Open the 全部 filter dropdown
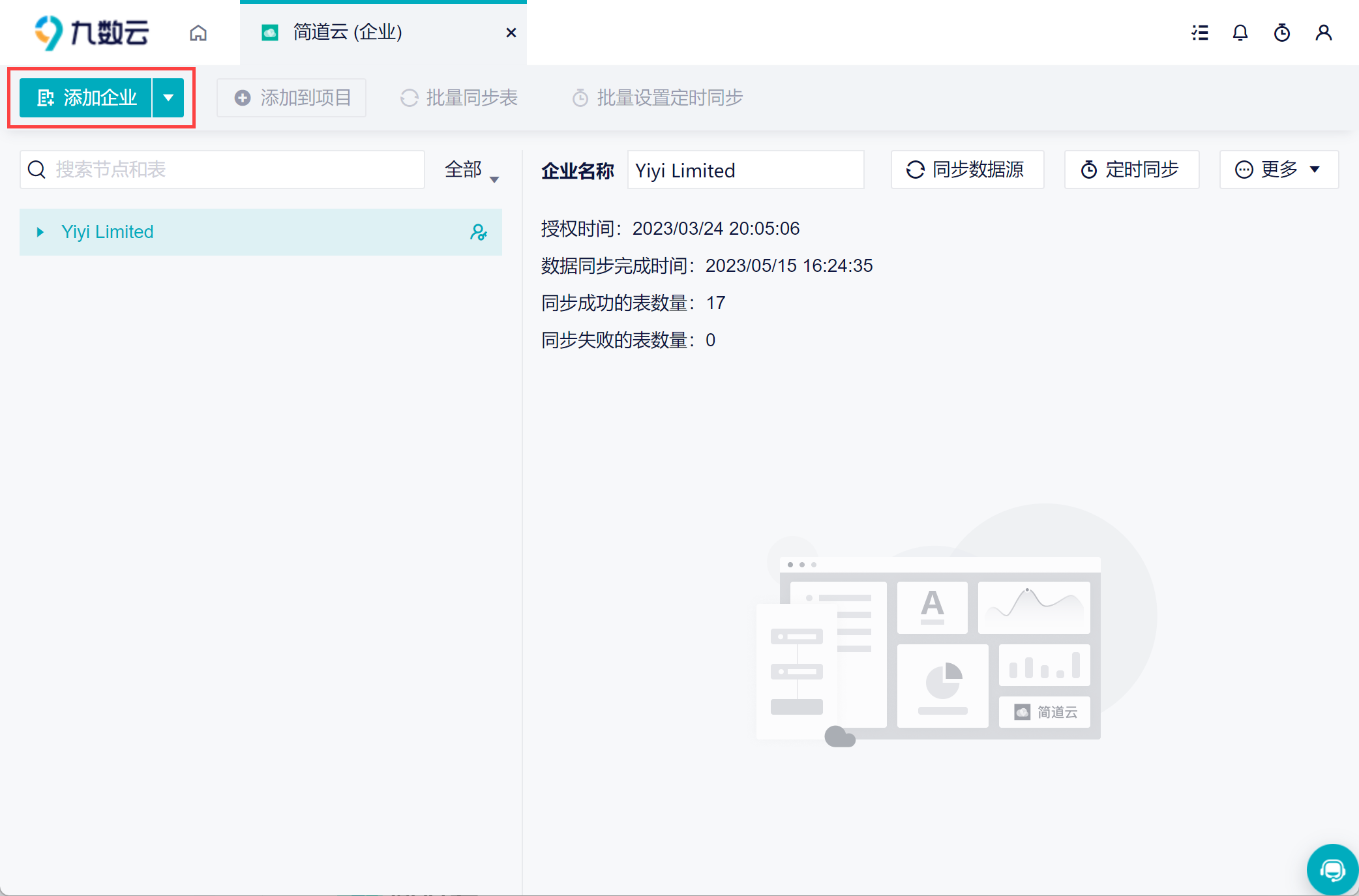Viewport: 1359px width, 896px height. click(x=471, y=170)
